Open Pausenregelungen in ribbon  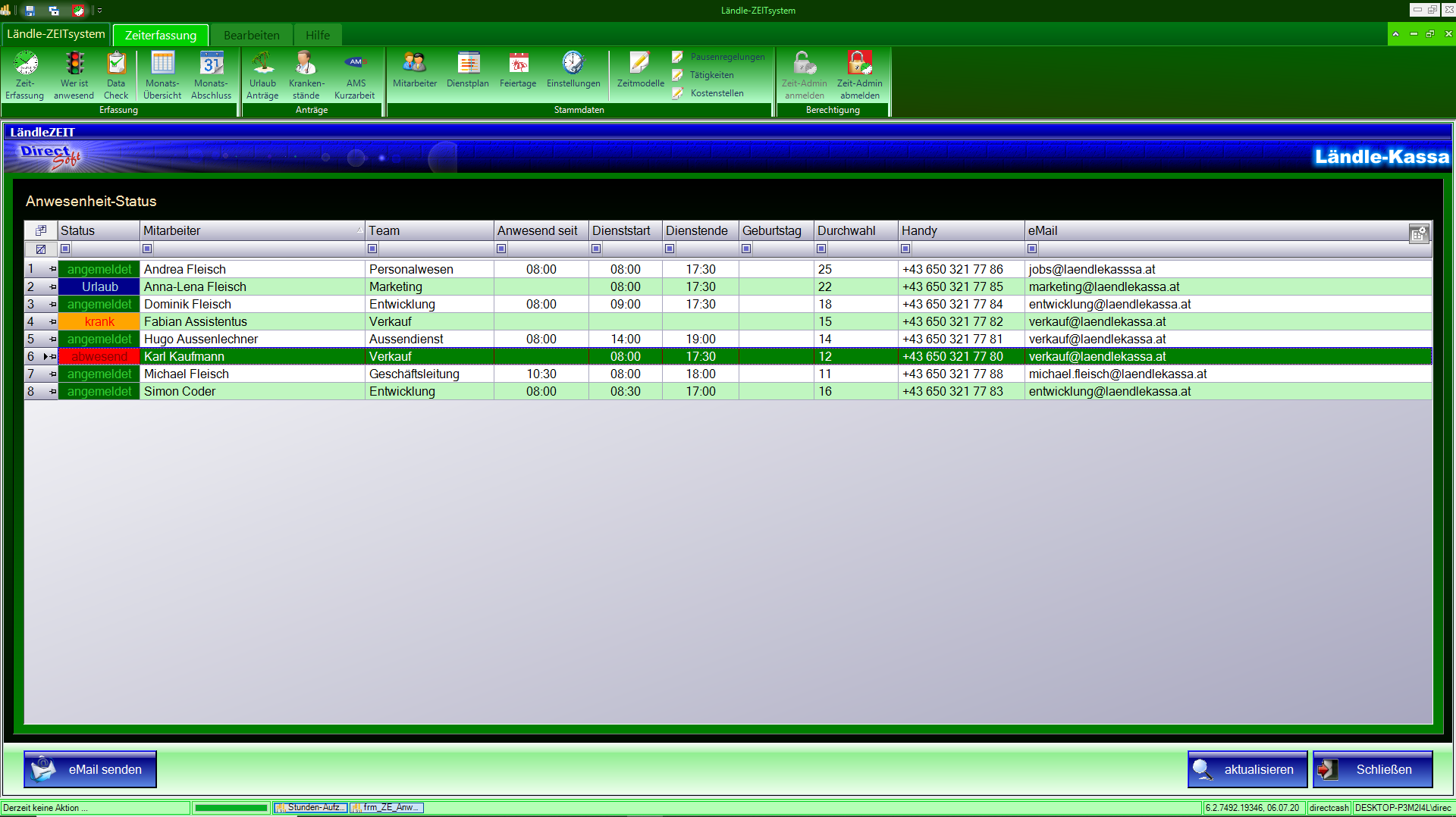(718, 57)
